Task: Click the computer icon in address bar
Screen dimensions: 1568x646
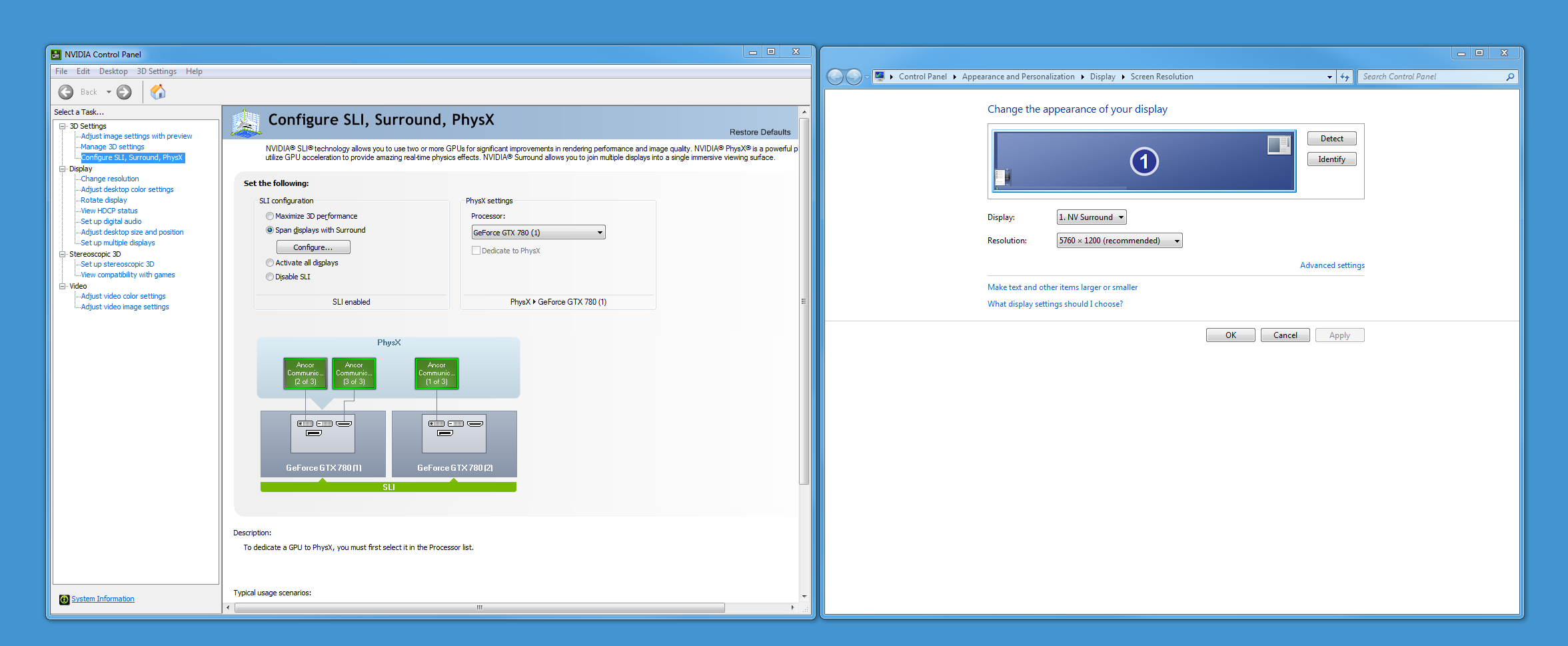Action: [880, 77]
